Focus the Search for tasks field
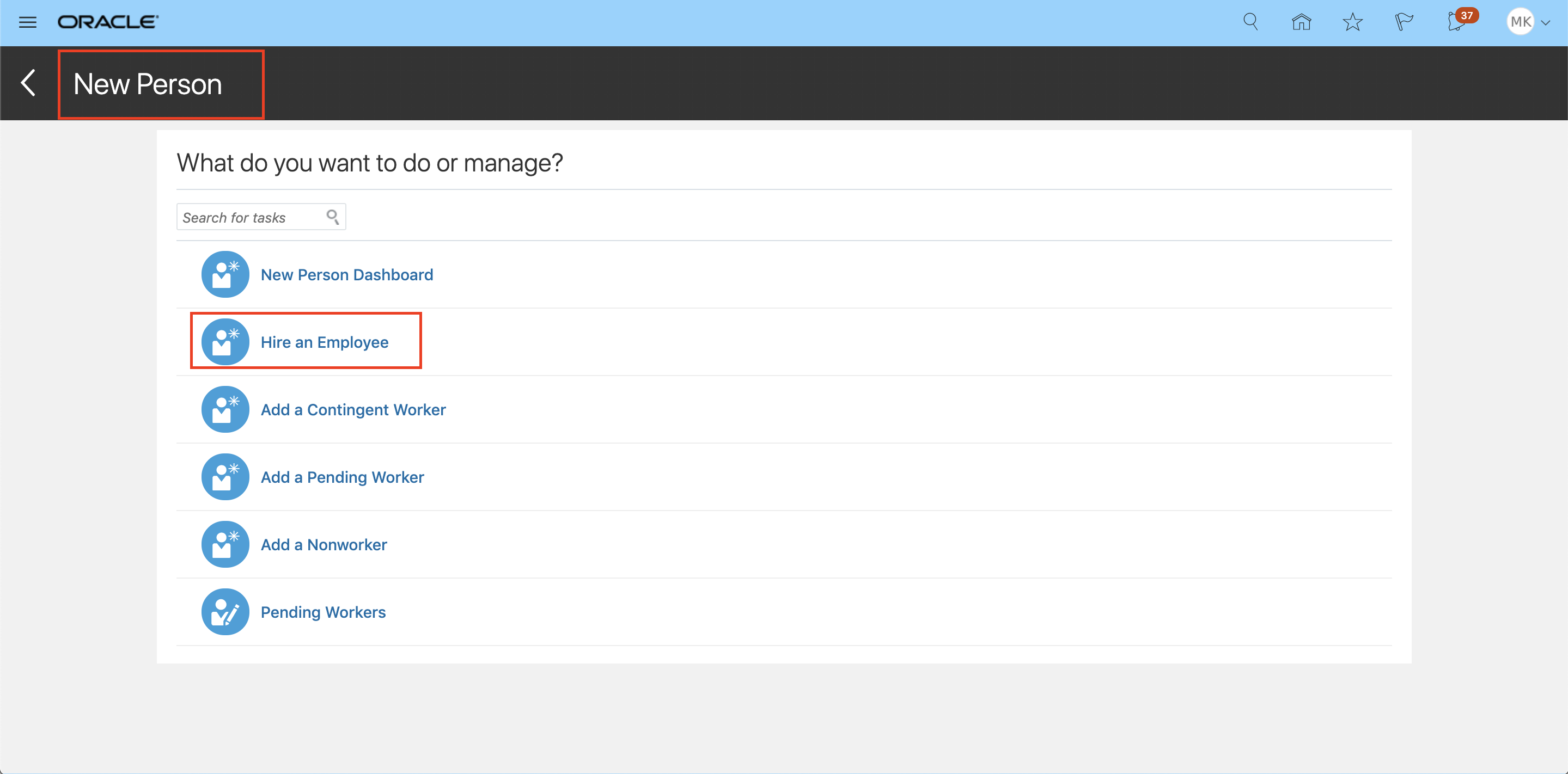1568x774 pixels. pyautogui.click(x=251, y=218)
